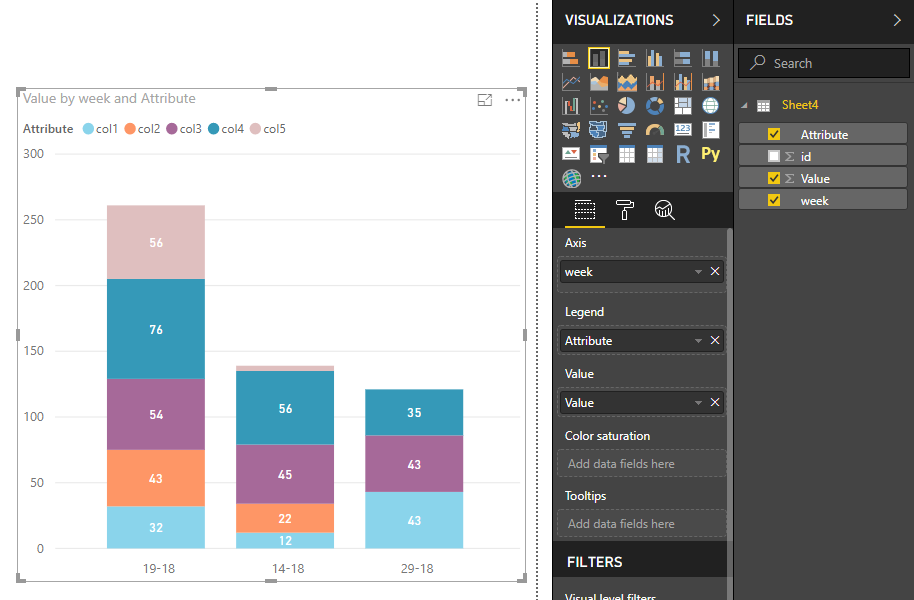Select the R script visual
The image size is (914, 600).
tap(683, 154)
